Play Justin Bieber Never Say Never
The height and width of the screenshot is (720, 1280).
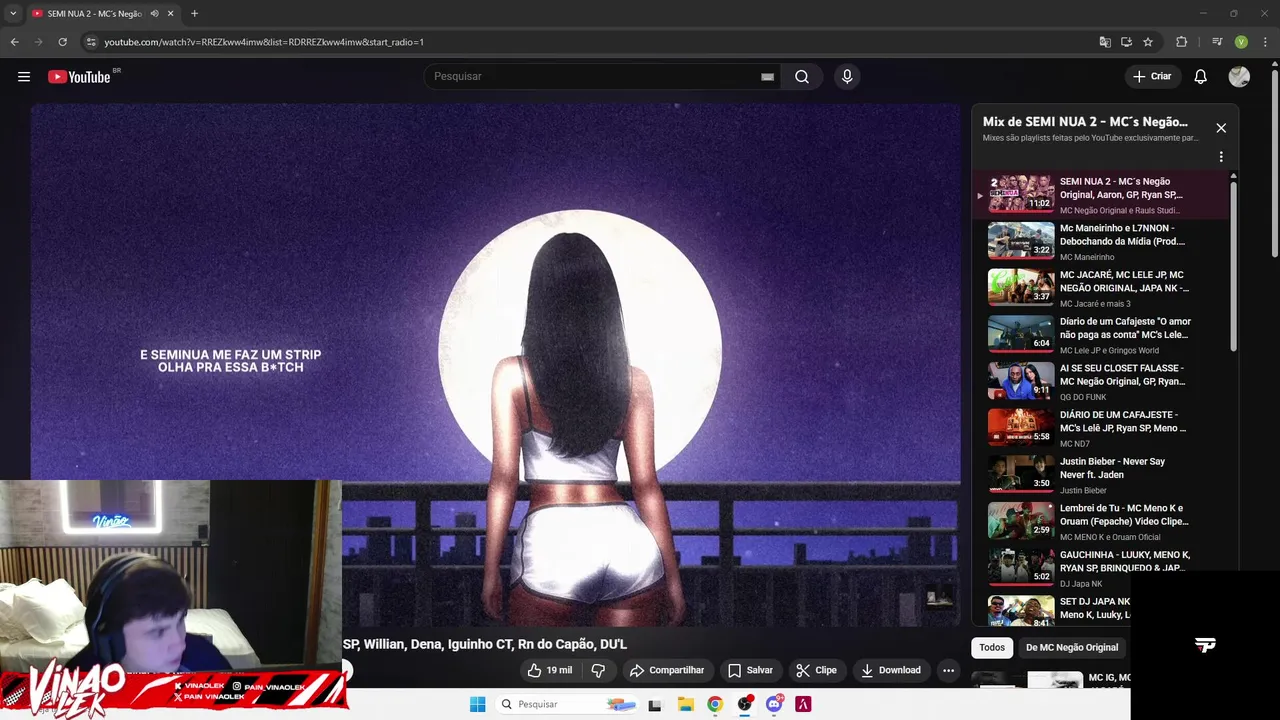click(1100, 475)
